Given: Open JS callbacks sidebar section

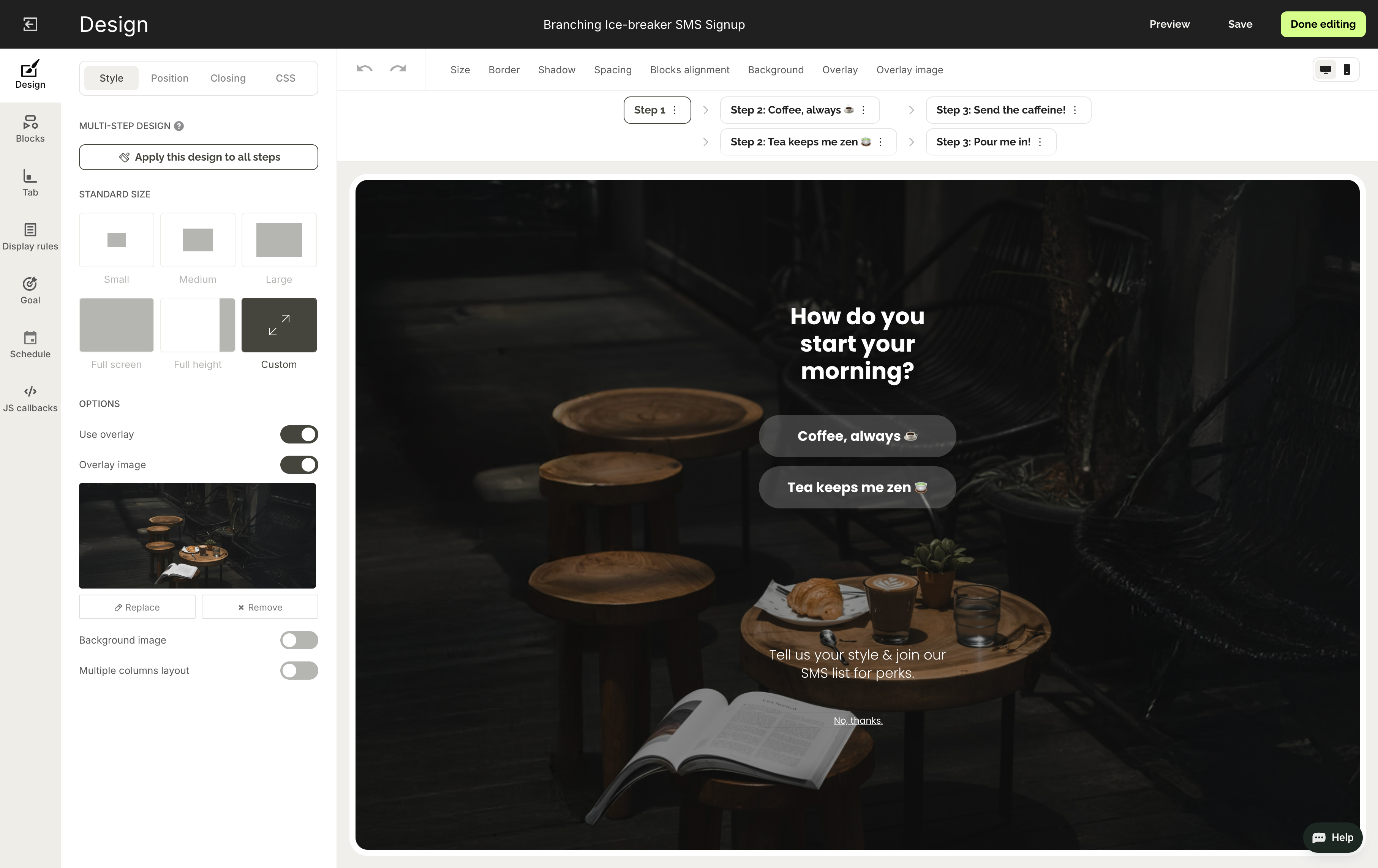Looking at the screenshot, I should (30, 399).
